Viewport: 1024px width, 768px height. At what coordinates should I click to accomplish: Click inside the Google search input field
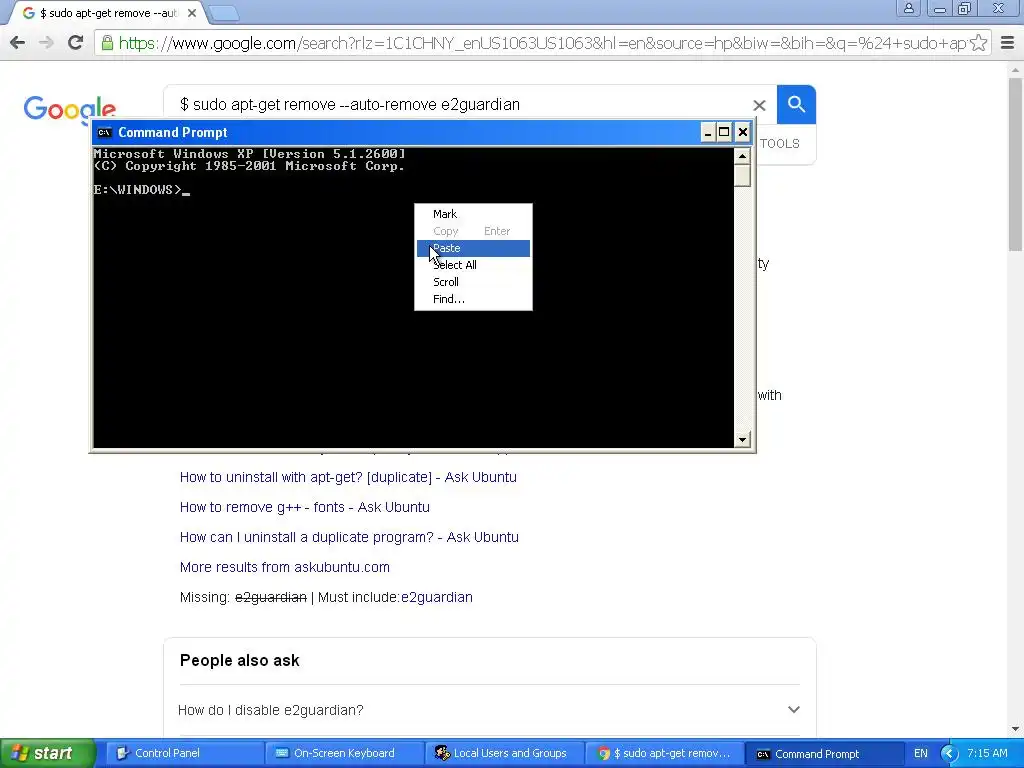[457, 104]
